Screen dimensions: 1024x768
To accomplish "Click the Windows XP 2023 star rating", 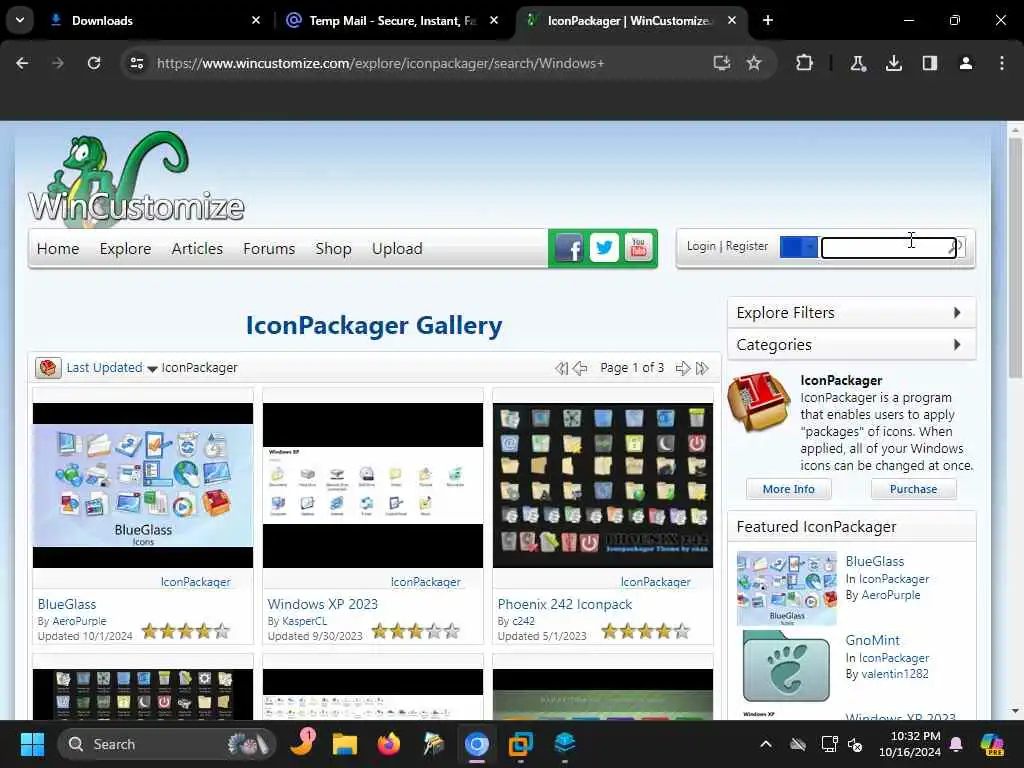I will [415, 631].
